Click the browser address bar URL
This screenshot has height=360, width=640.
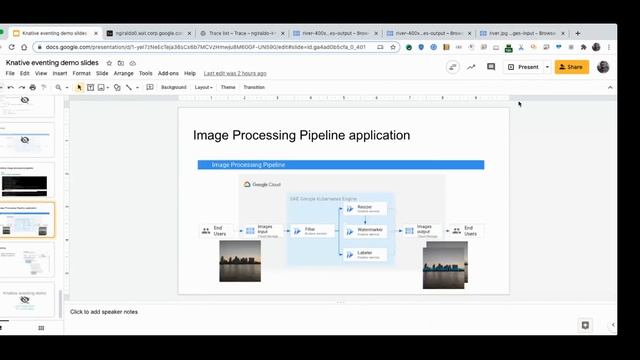205,47
